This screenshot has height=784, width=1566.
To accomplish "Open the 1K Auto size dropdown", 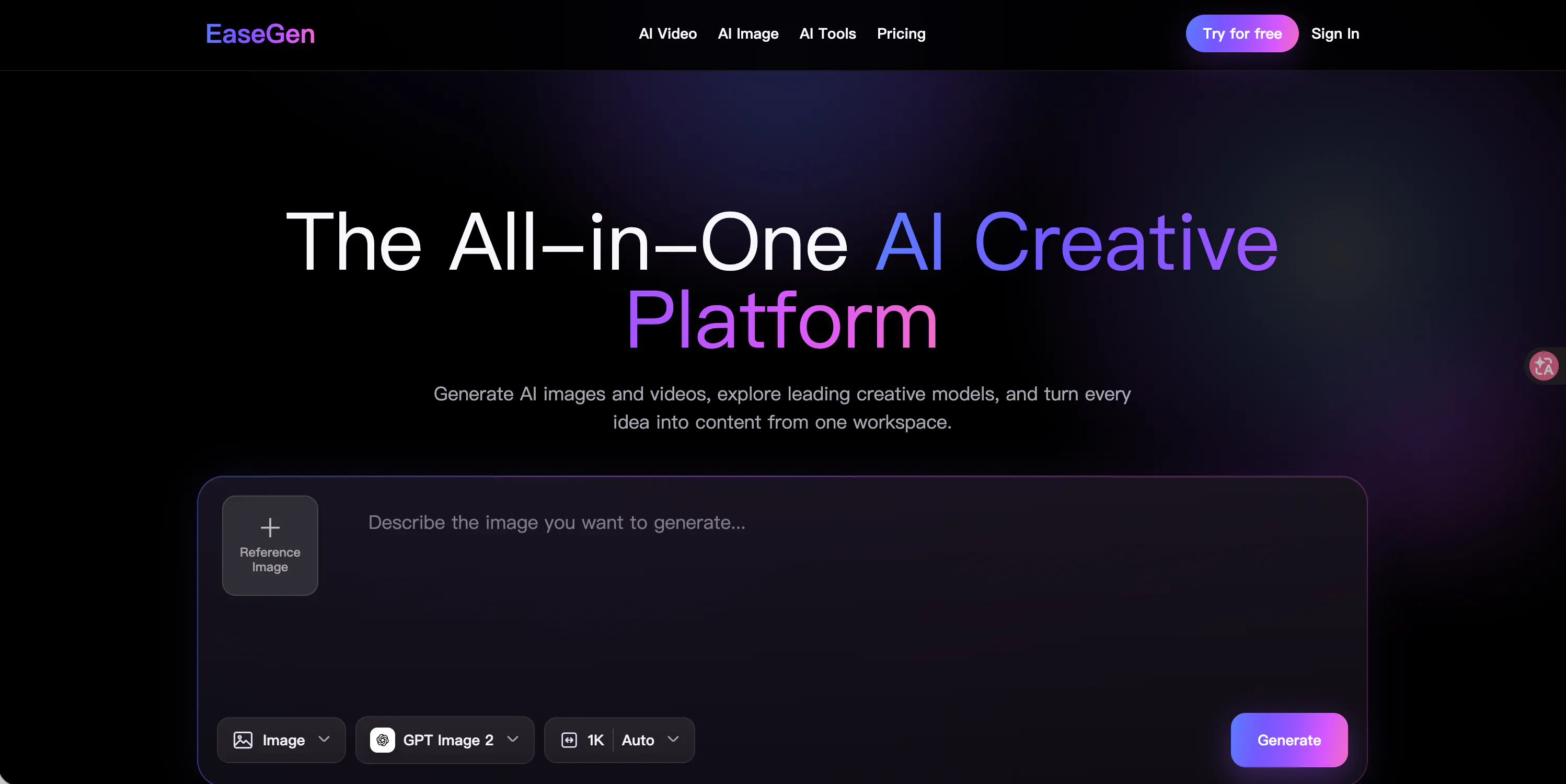I will [619, 740].
